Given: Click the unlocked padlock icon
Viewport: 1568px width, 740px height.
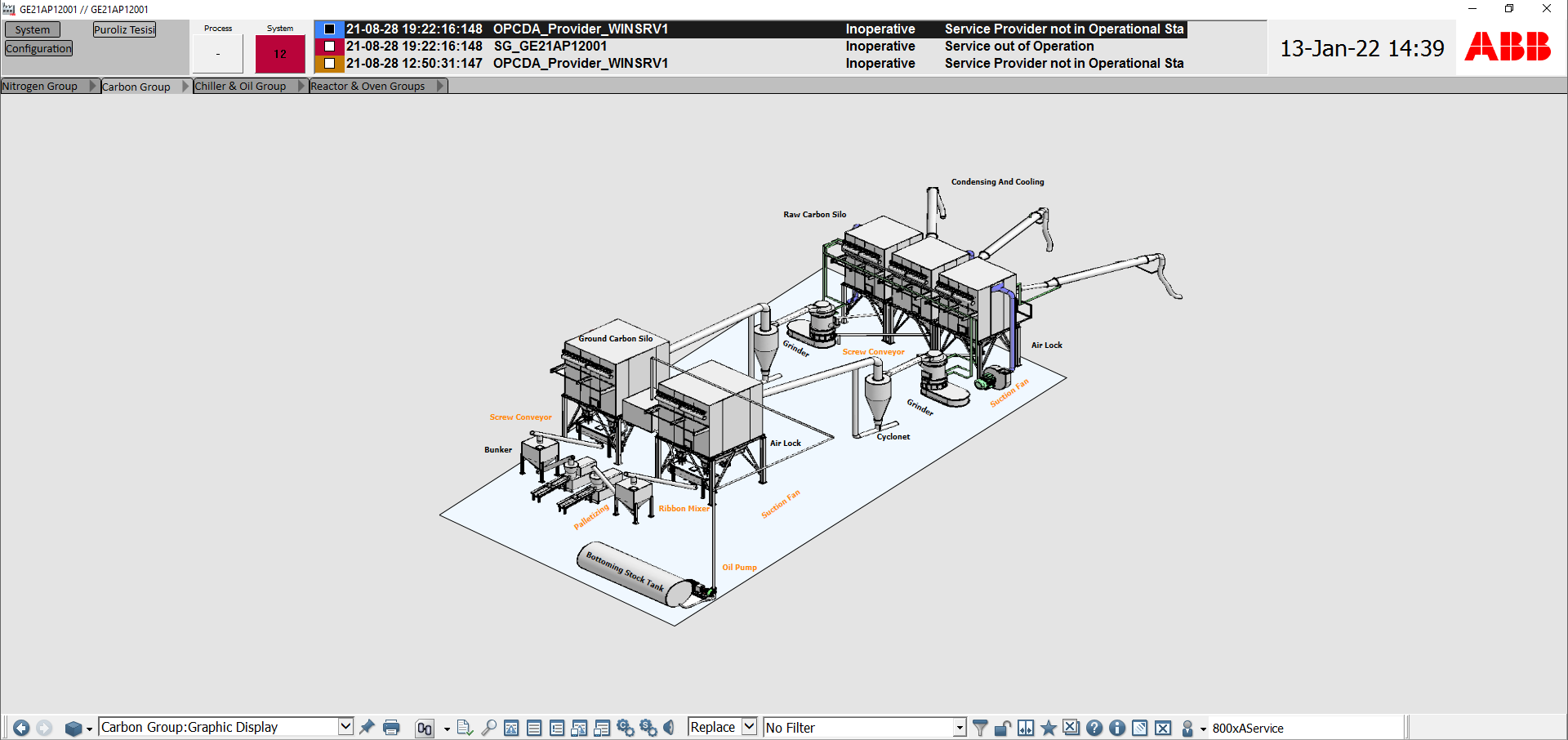Looking at the screenshot, I should point(1003,728).
